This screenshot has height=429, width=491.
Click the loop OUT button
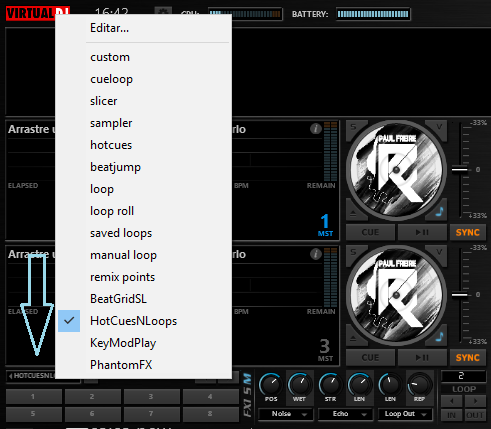click(475, 415)
